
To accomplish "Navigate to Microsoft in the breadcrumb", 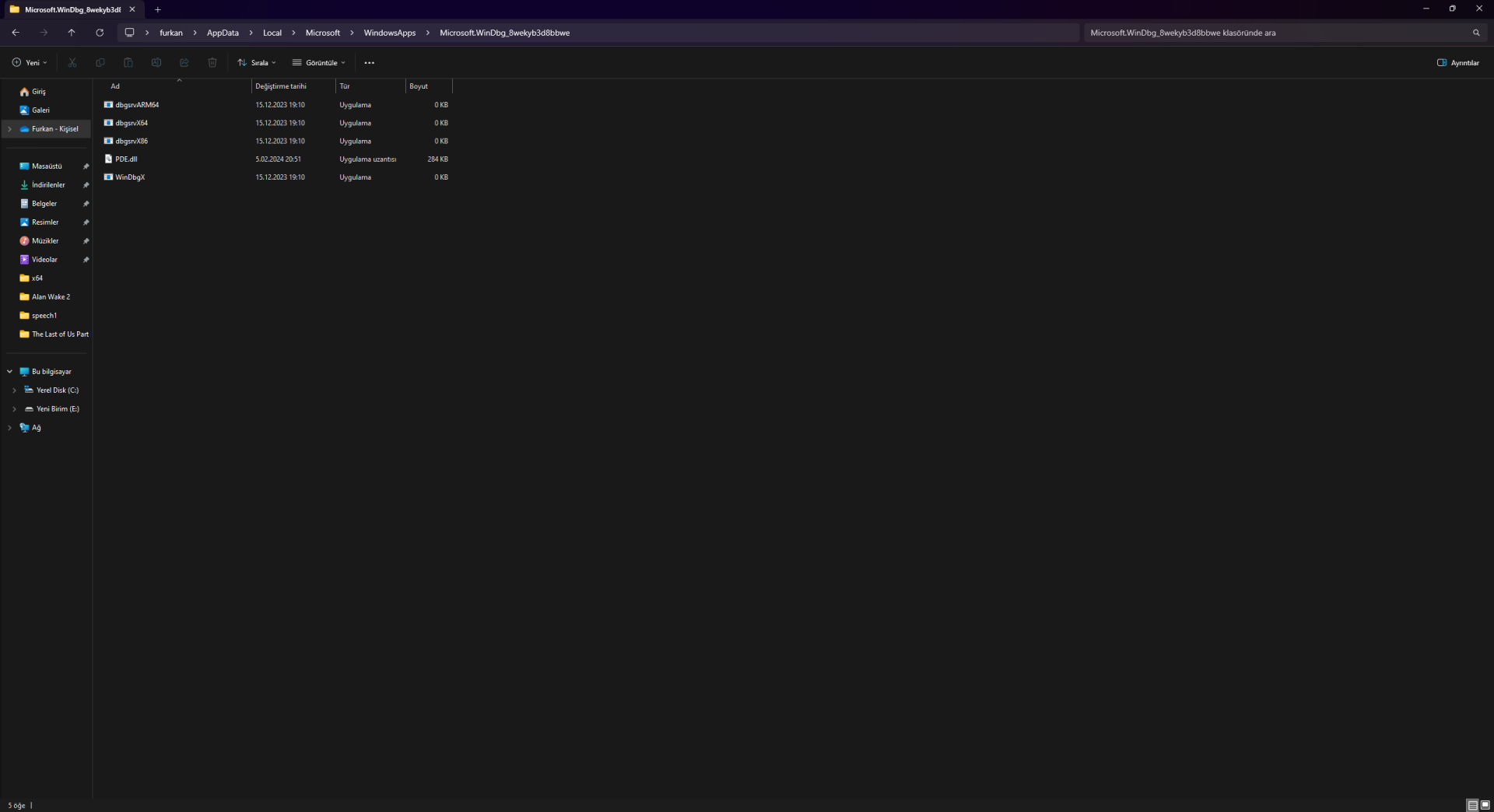I will [x=323, y=33].
